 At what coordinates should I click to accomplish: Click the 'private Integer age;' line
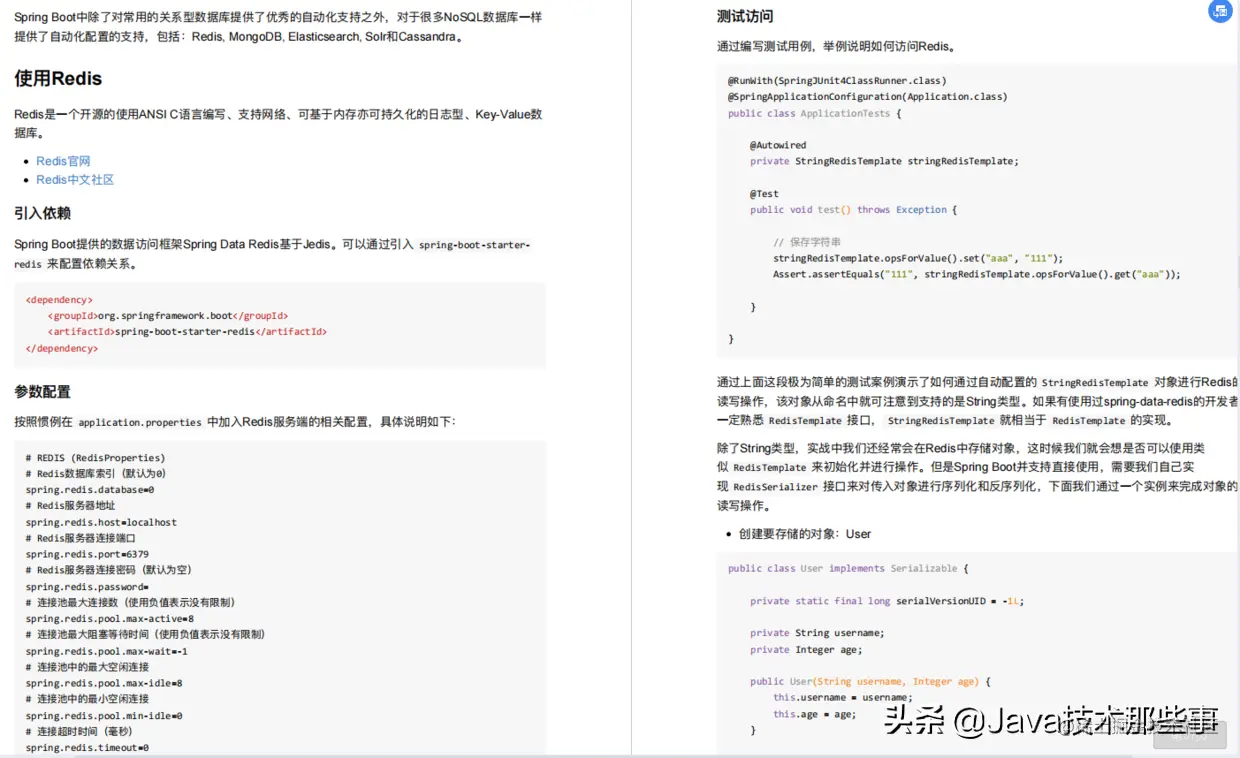coord(806,649)
